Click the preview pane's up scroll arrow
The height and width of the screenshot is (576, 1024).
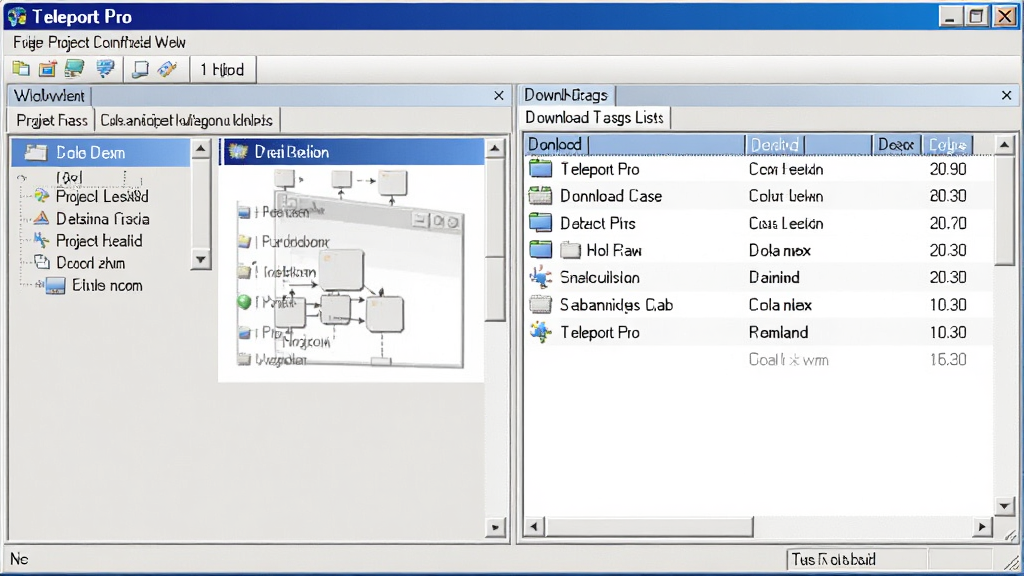(x=495, y=149)
